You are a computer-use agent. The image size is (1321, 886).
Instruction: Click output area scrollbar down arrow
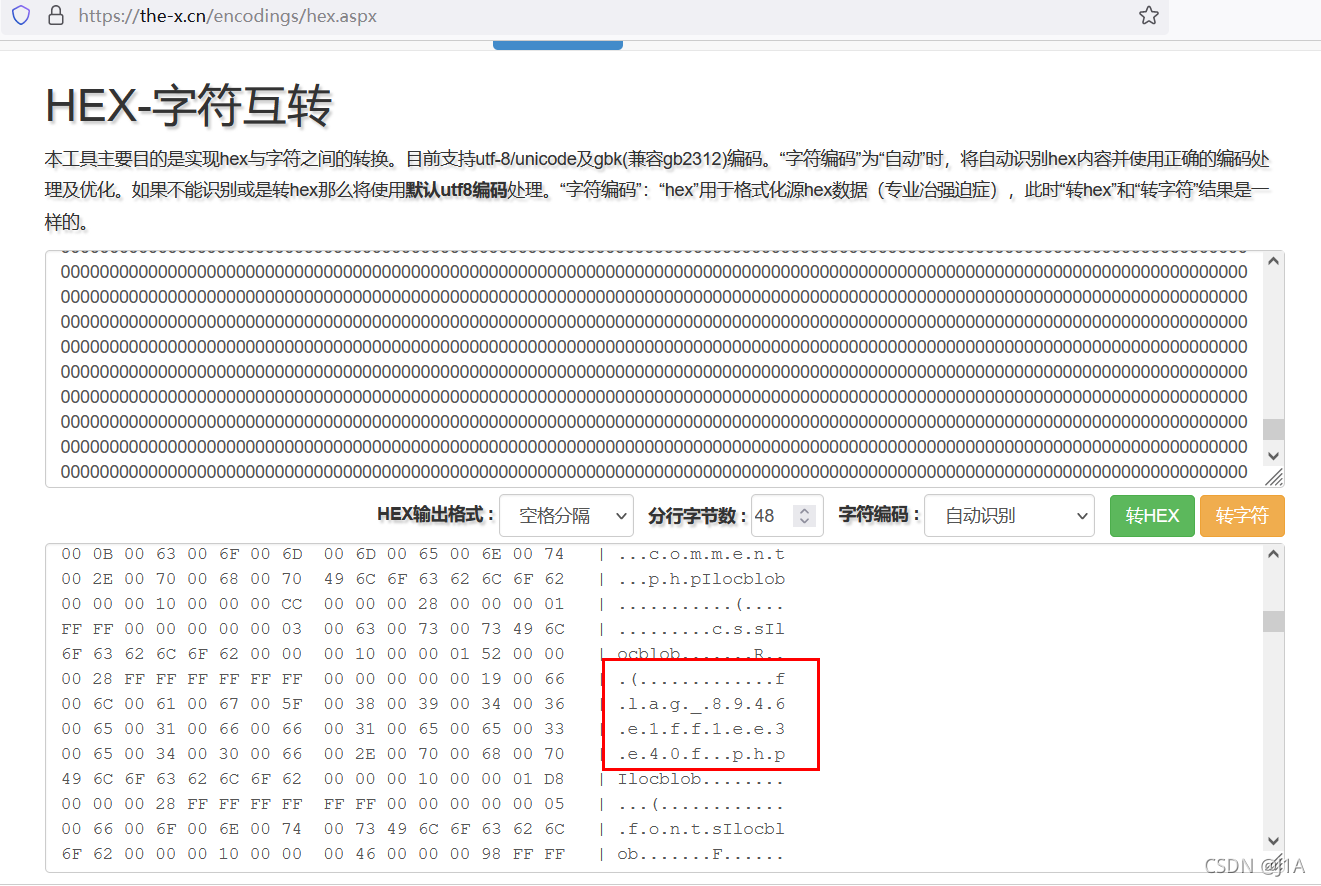tap(1273, 840)
